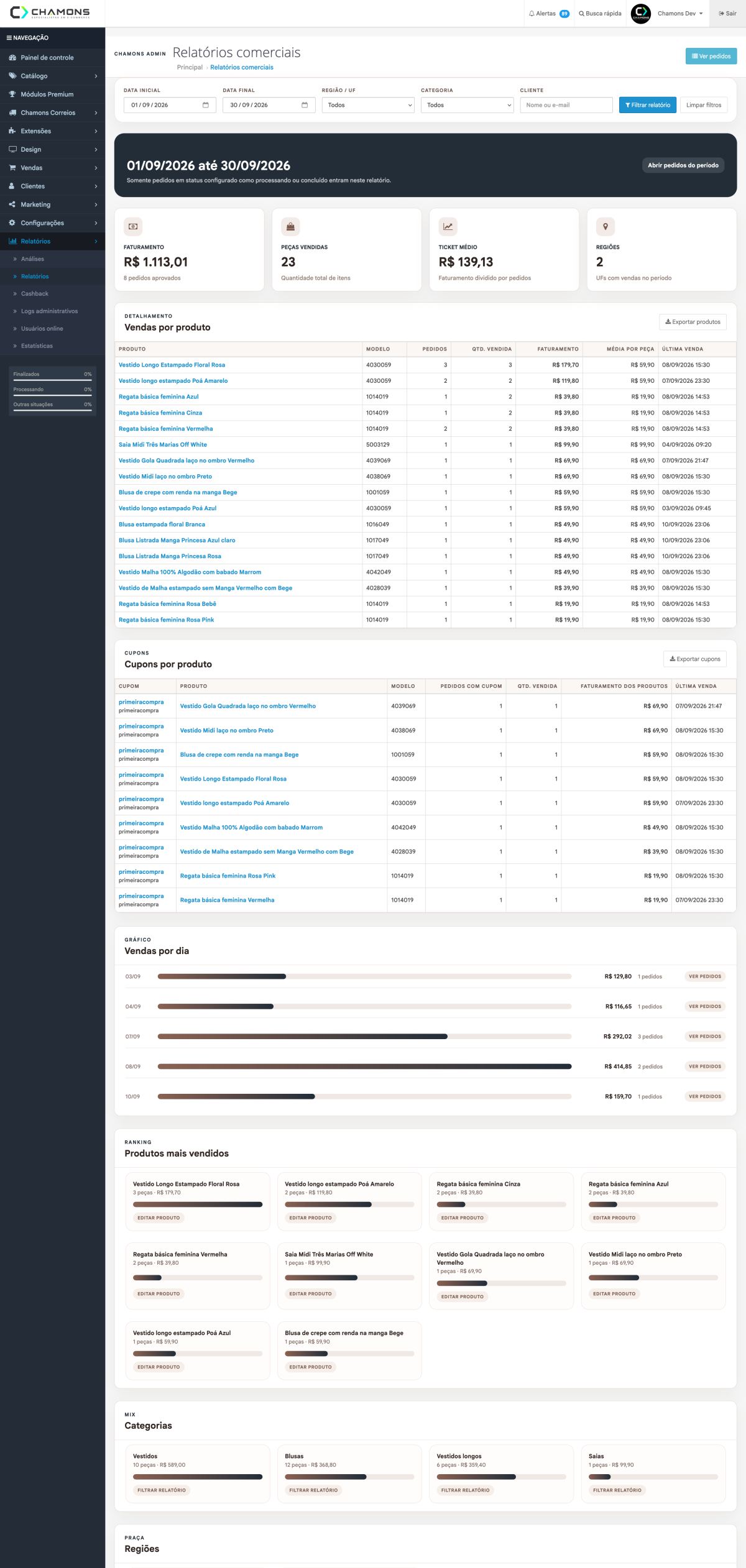Click the Filtrar relatório button
The height and width of the screenshot is (1568, 746).
tap(648, 105)
